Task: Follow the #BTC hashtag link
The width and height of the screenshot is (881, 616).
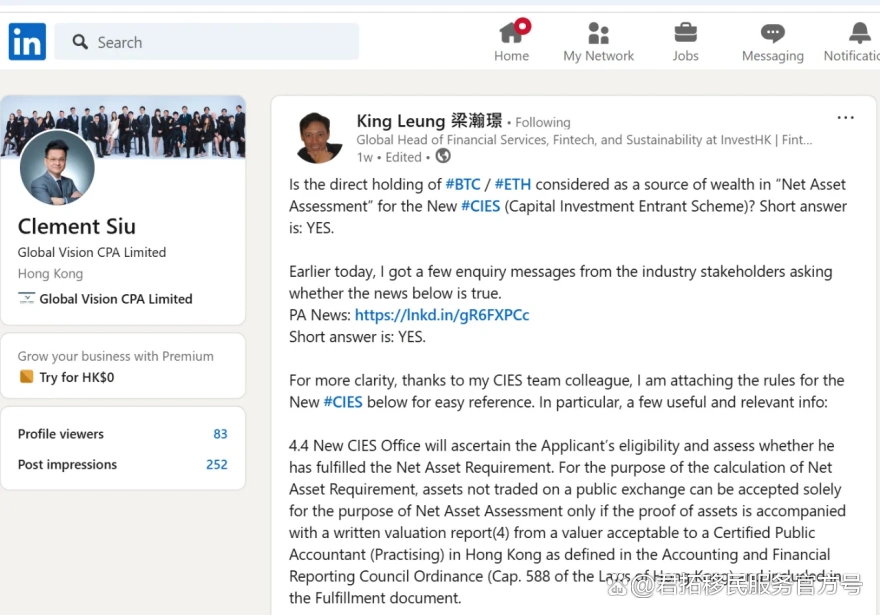Action: click(463, 184)
